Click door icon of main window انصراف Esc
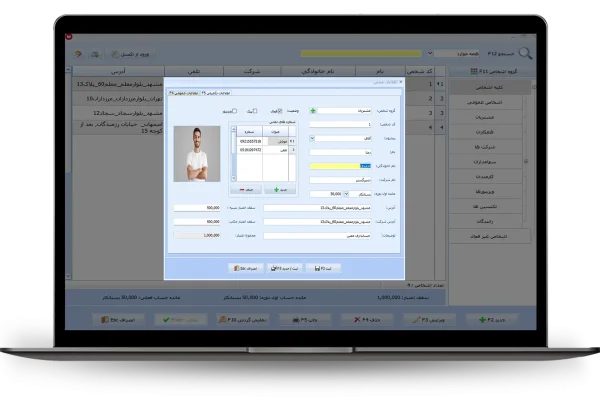Viewport: 600px width, 400px height. point(104,319)
